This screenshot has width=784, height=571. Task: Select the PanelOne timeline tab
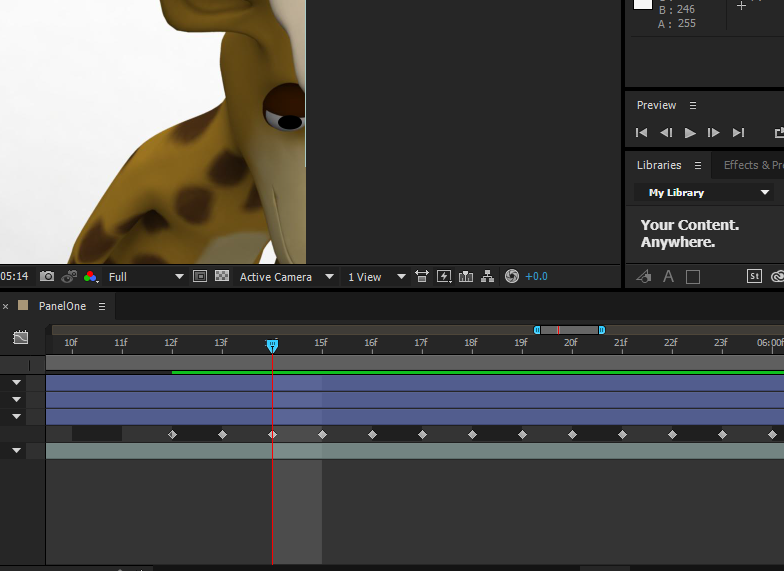click(62, 306)
